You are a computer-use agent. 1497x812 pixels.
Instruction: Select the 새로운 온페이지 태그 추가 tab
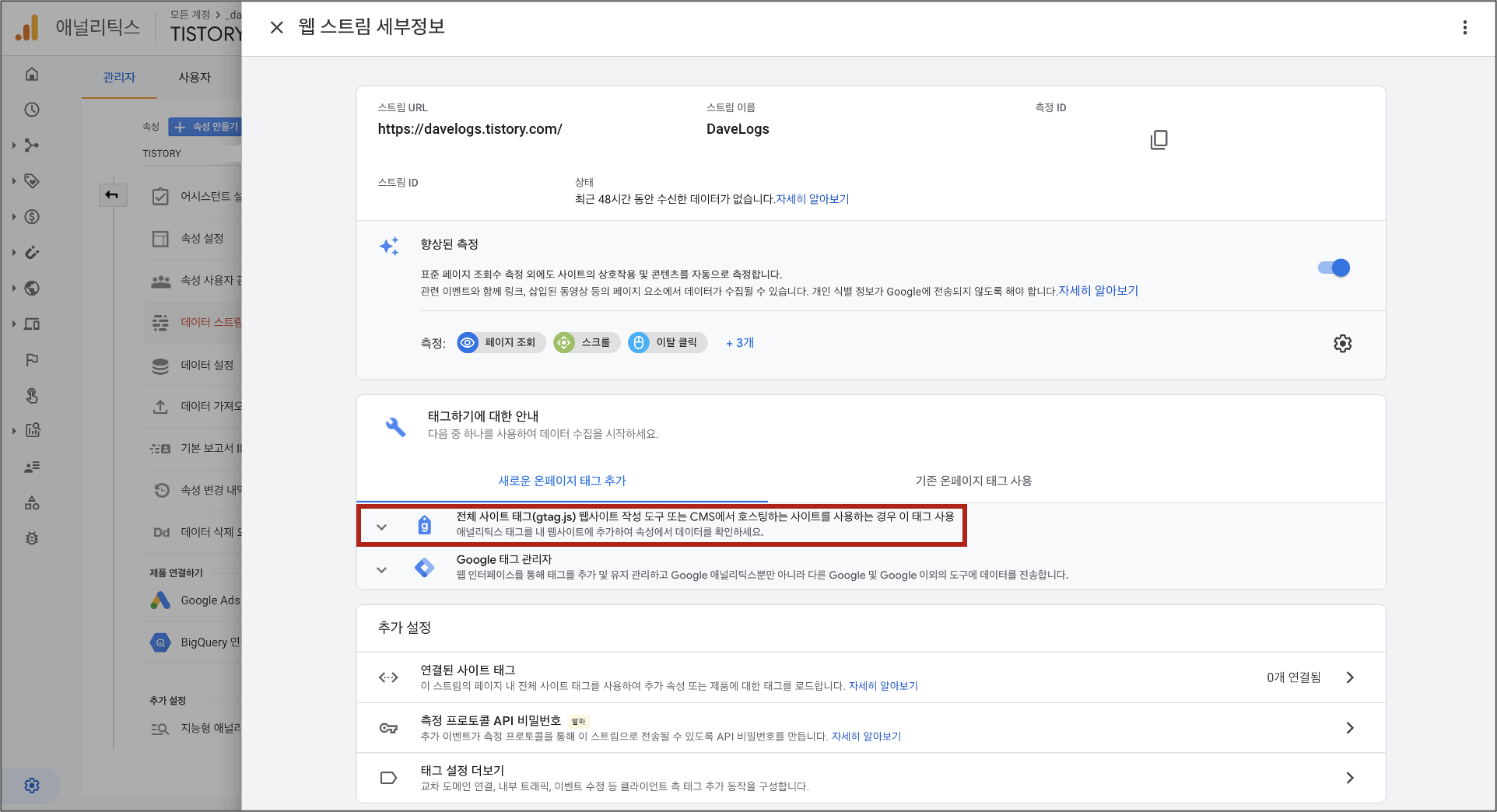click(562, 481)
